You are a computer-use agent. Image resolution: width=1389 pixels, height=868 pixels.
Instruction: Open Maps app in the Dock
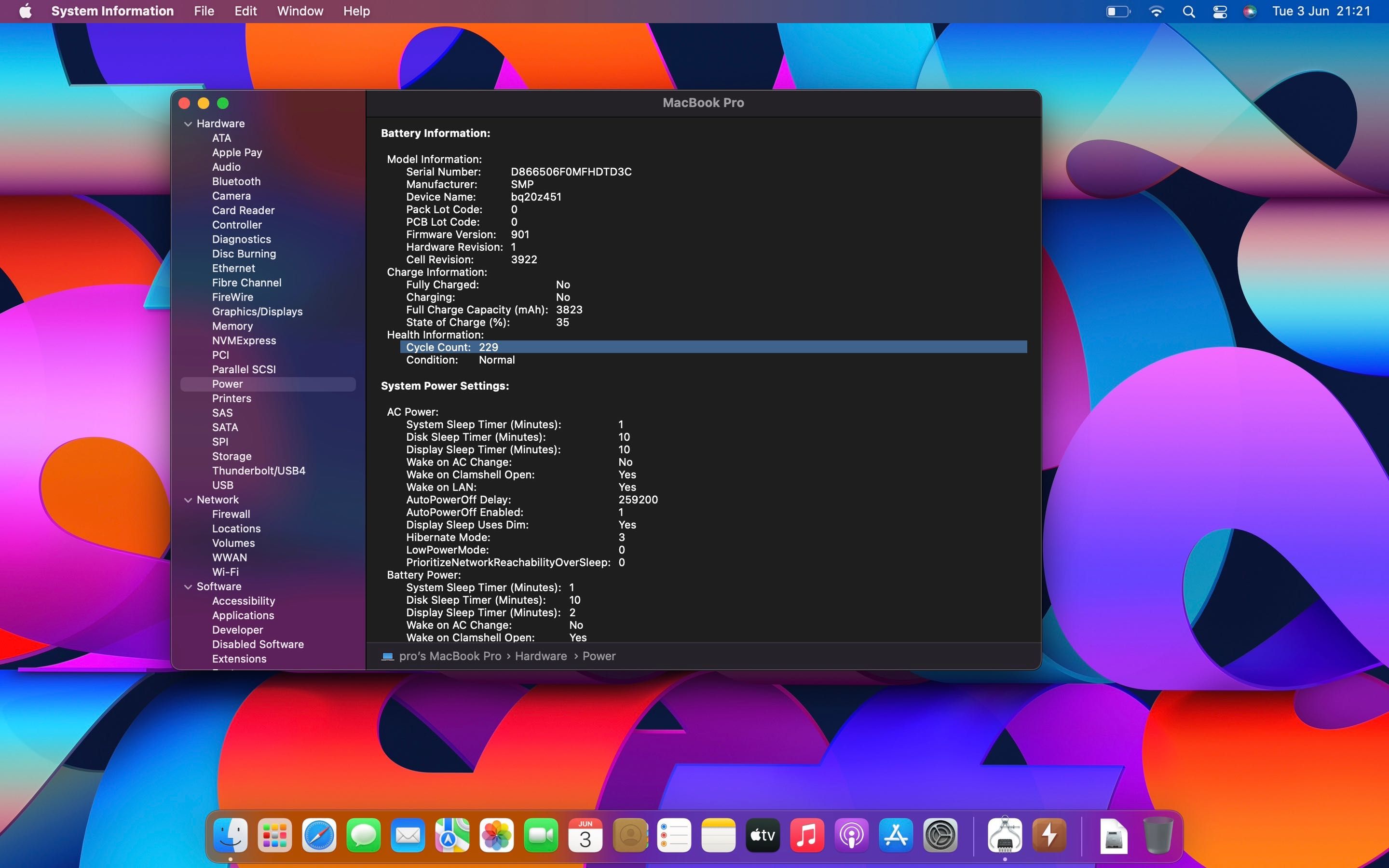(x=452, y=835)
